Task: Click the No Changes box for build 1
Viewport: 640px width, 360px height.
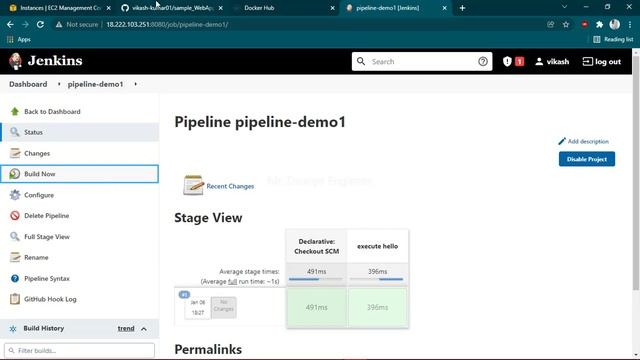Action: [223, 307]
